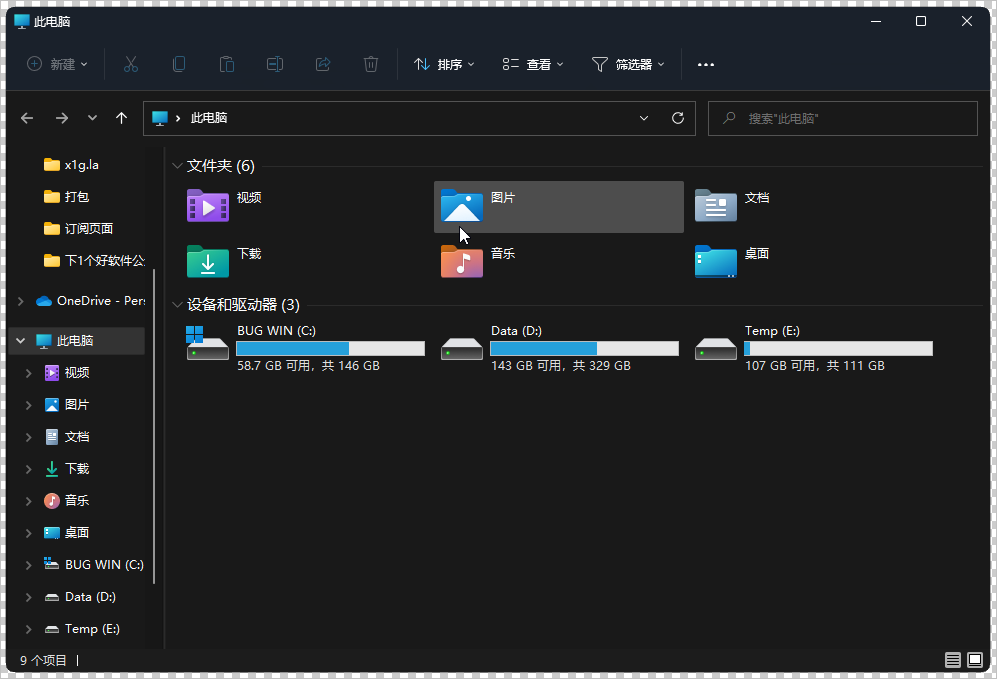The height and width of the screenshot is (679, 997).
Task: Click the Delete trash can icon
Action: click(x=371, y=64)
